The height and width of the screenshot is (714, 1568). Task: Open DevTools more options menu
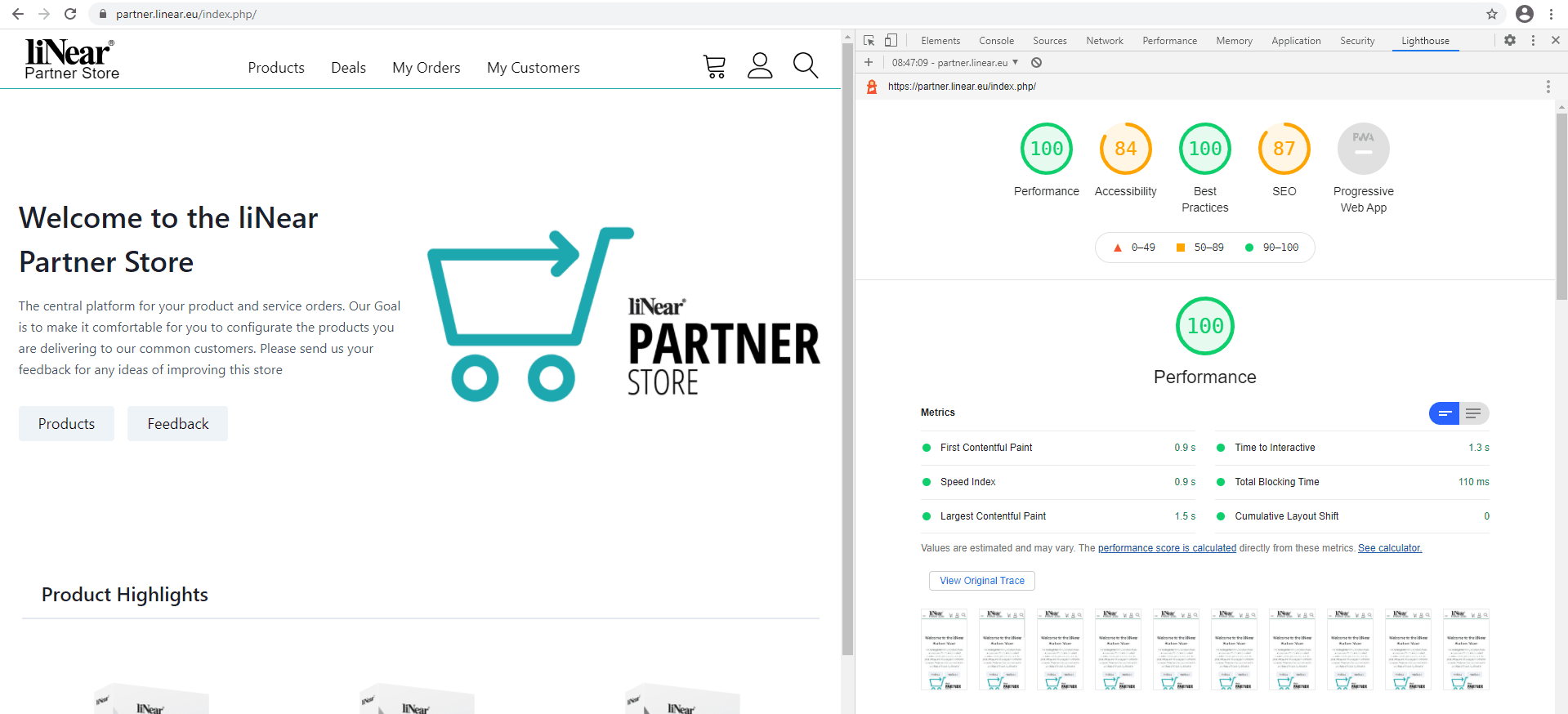point(1534,40)
